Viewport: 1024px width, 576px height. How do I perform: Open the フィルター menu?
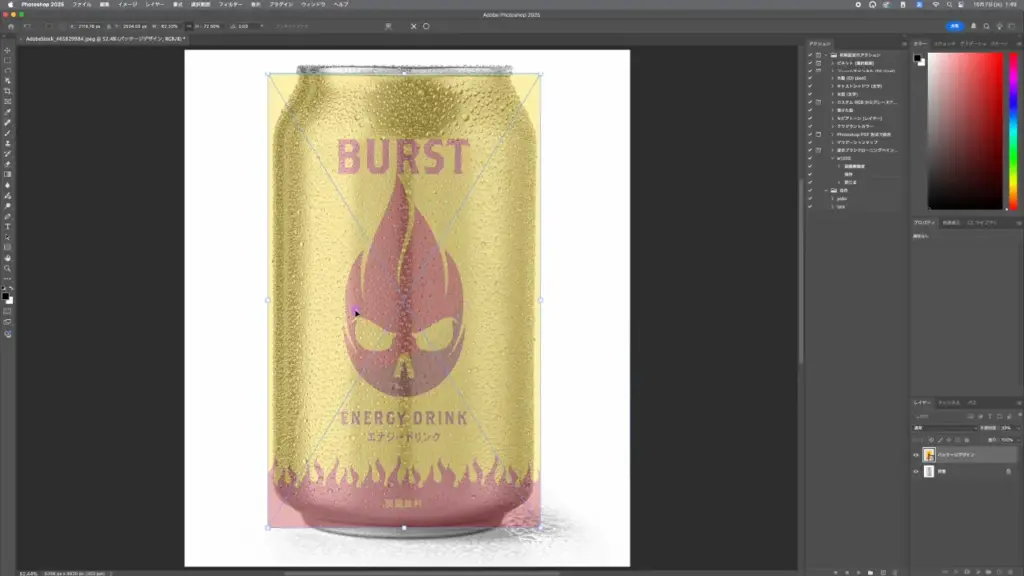230,4
